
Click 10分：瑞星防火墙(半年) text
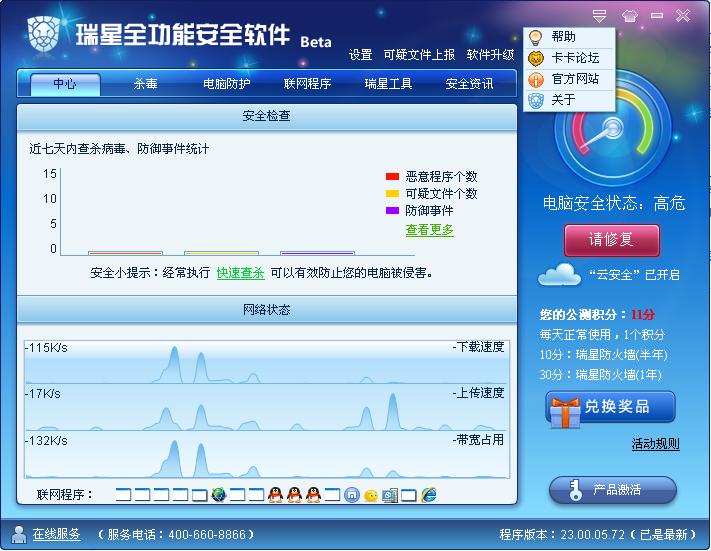[603, 355]
